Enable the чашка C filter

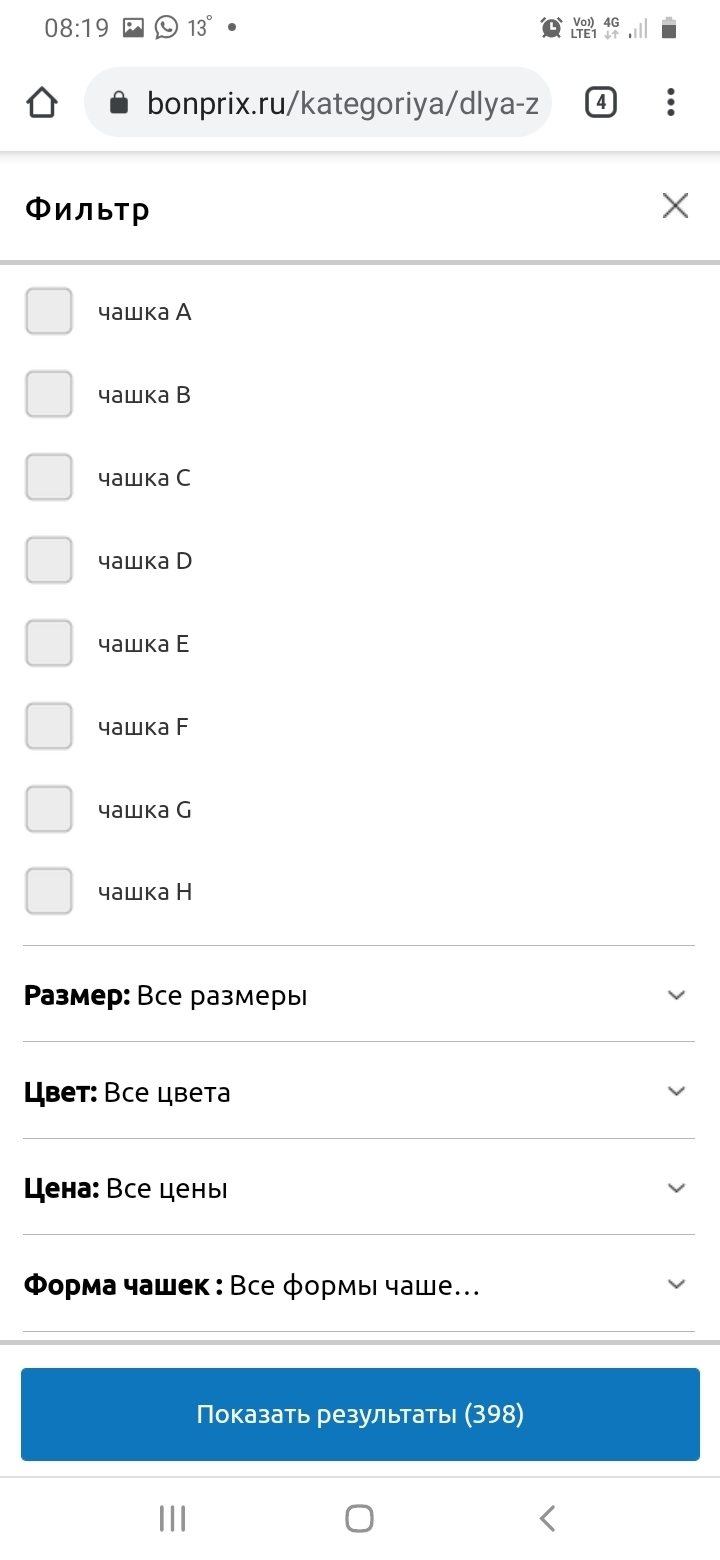pos(49,478)
